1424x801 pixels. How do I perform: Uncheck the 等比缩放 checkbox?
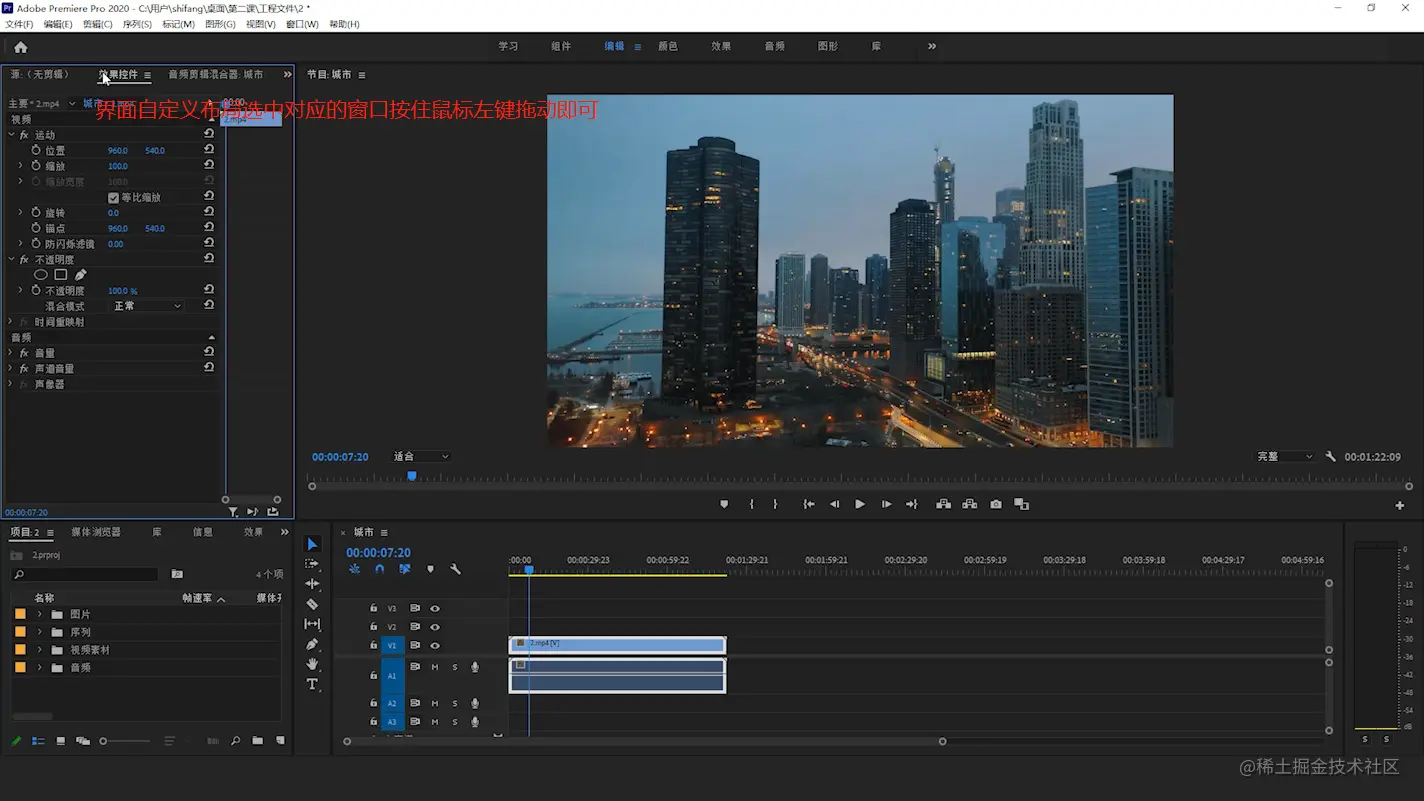coord(113,198)
